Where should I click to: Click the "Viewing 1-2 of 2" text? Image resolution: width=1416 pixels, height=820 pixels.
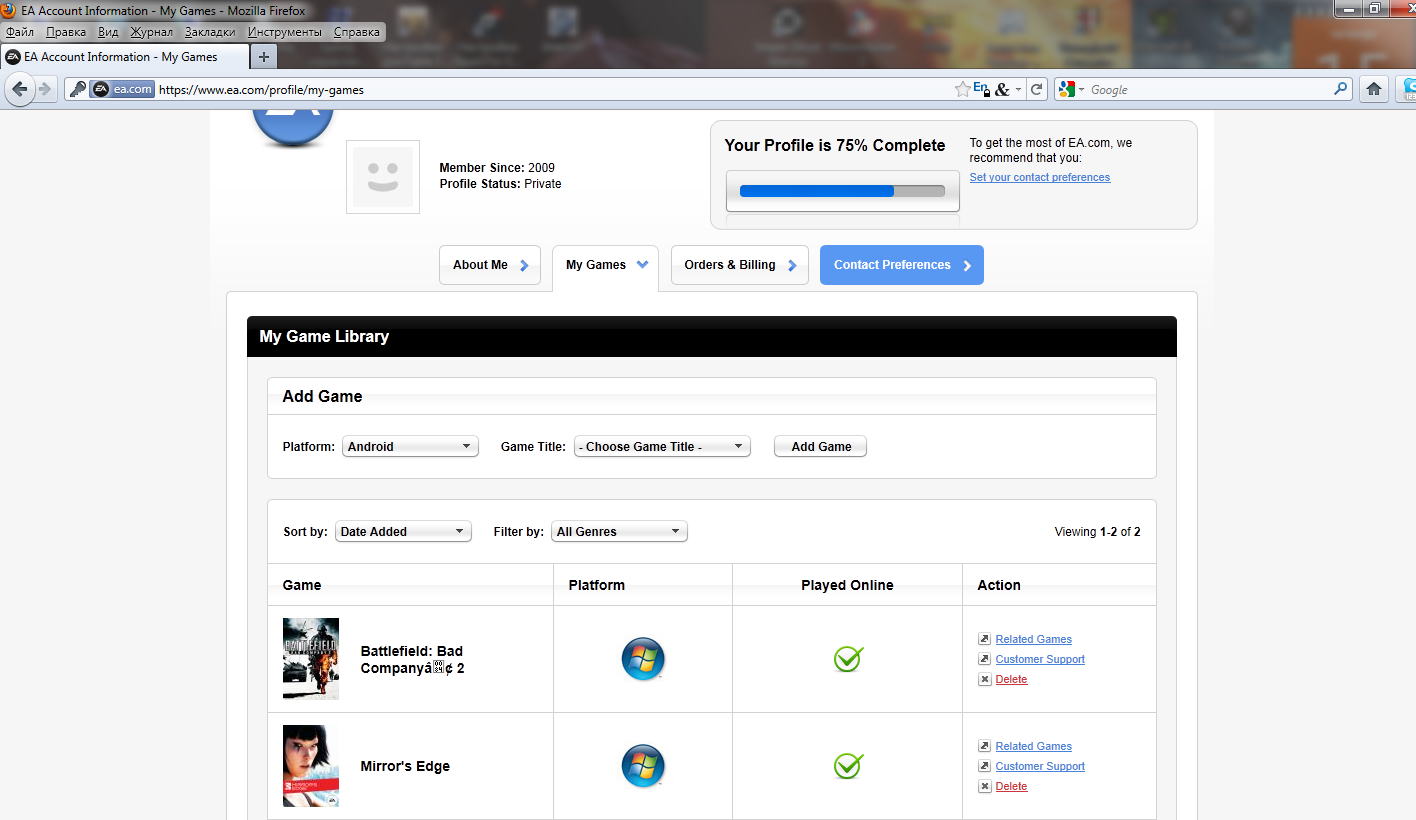click(1098, 532)
